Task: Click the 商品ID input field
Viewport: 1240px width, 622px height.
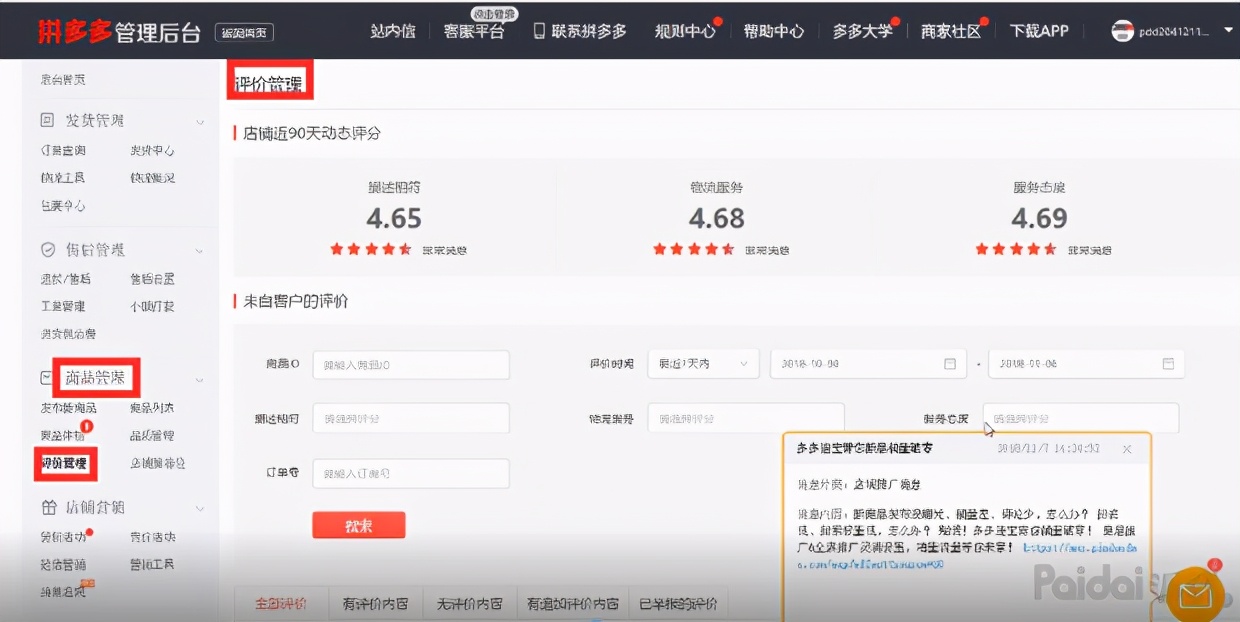Action: coord(410,364)
